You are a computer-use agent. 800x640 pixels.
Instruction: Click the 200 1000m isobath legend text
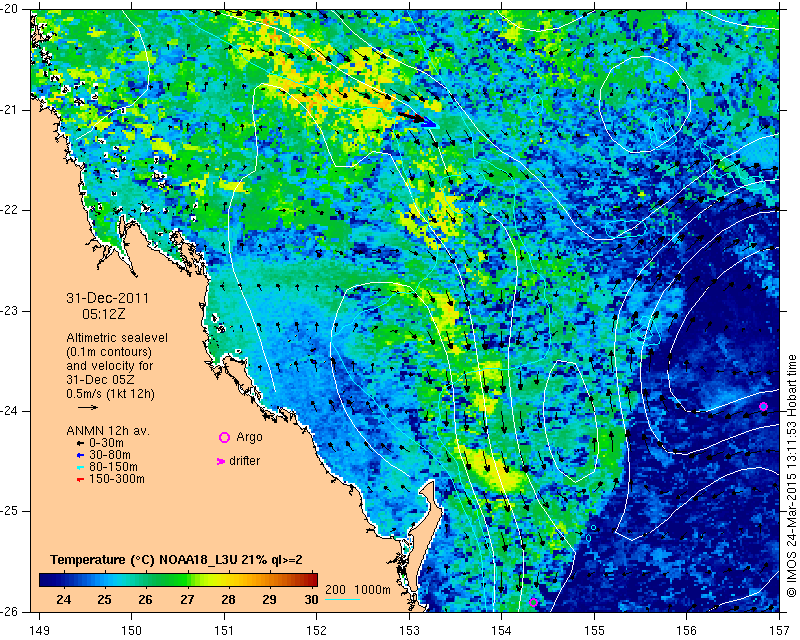pyautogui.click(x=358, y=590)
